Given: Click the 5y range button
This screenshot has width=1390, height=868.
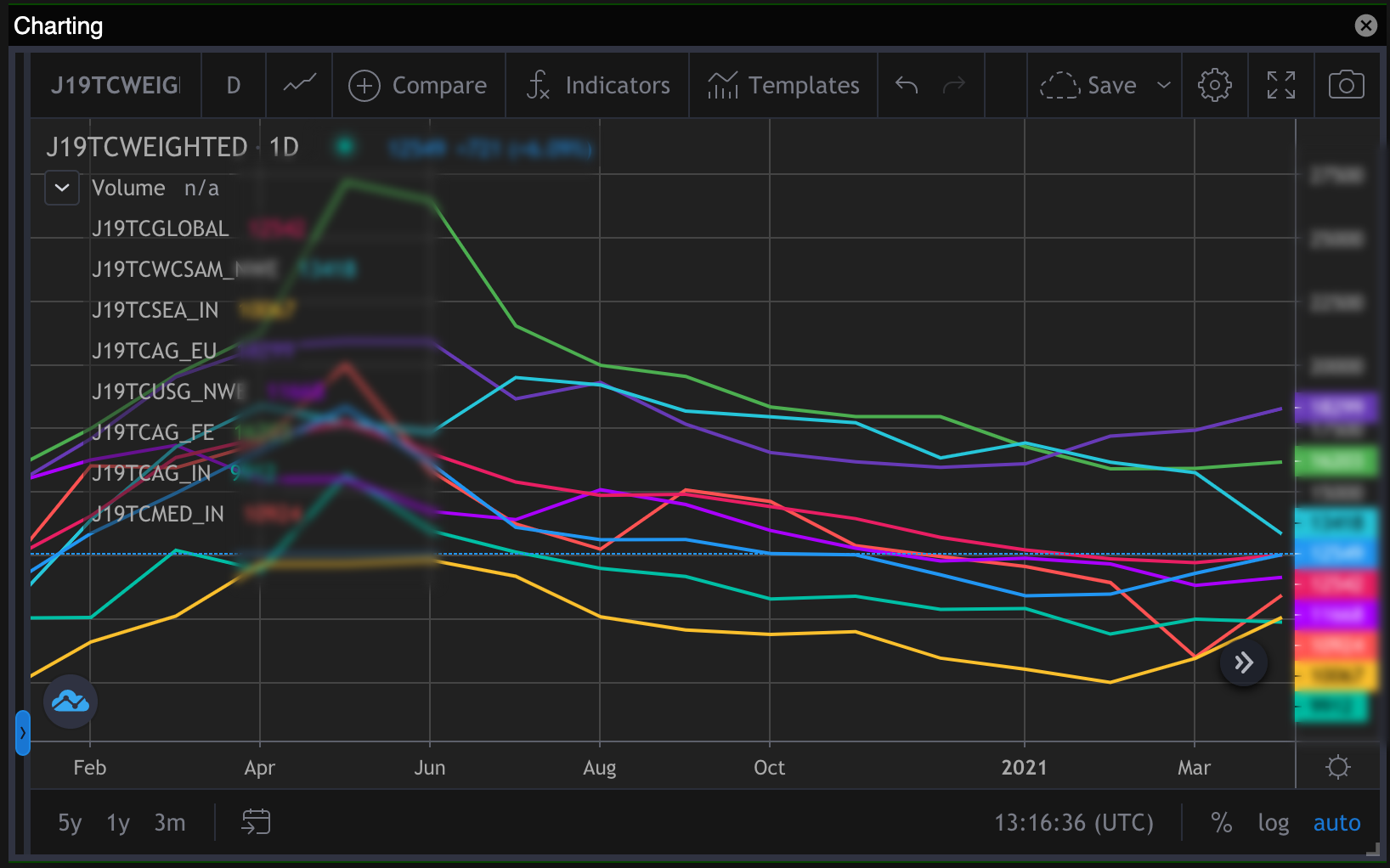Looking at the screenshot, I should (x=69, y=822).
